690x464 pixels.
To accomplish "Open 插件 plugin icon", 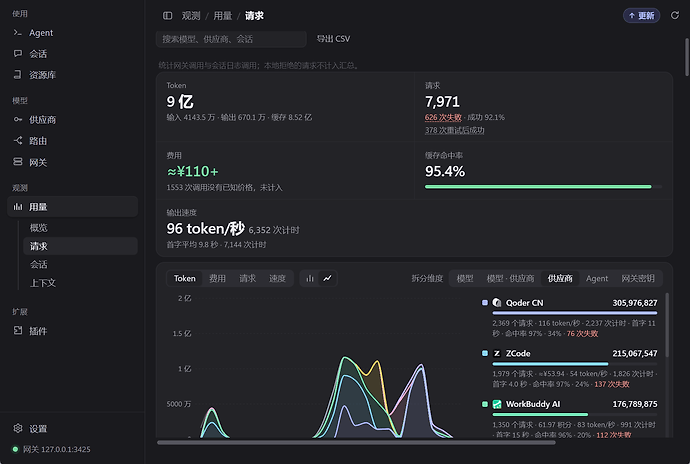I will coord(18,331).
